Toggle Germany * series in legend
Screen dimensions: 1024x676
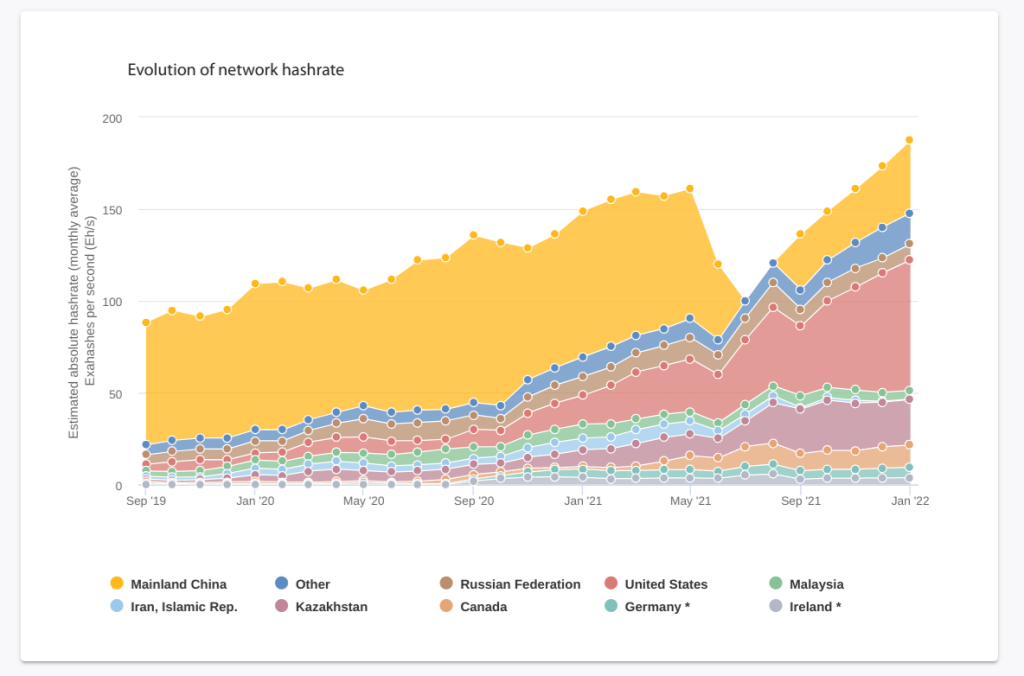click(647, 606)
